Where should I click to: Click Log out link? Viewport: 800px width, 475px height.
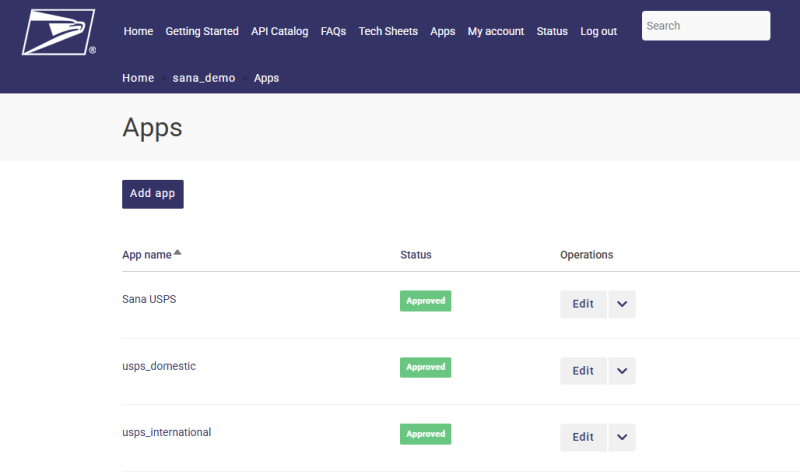[598, 31]
